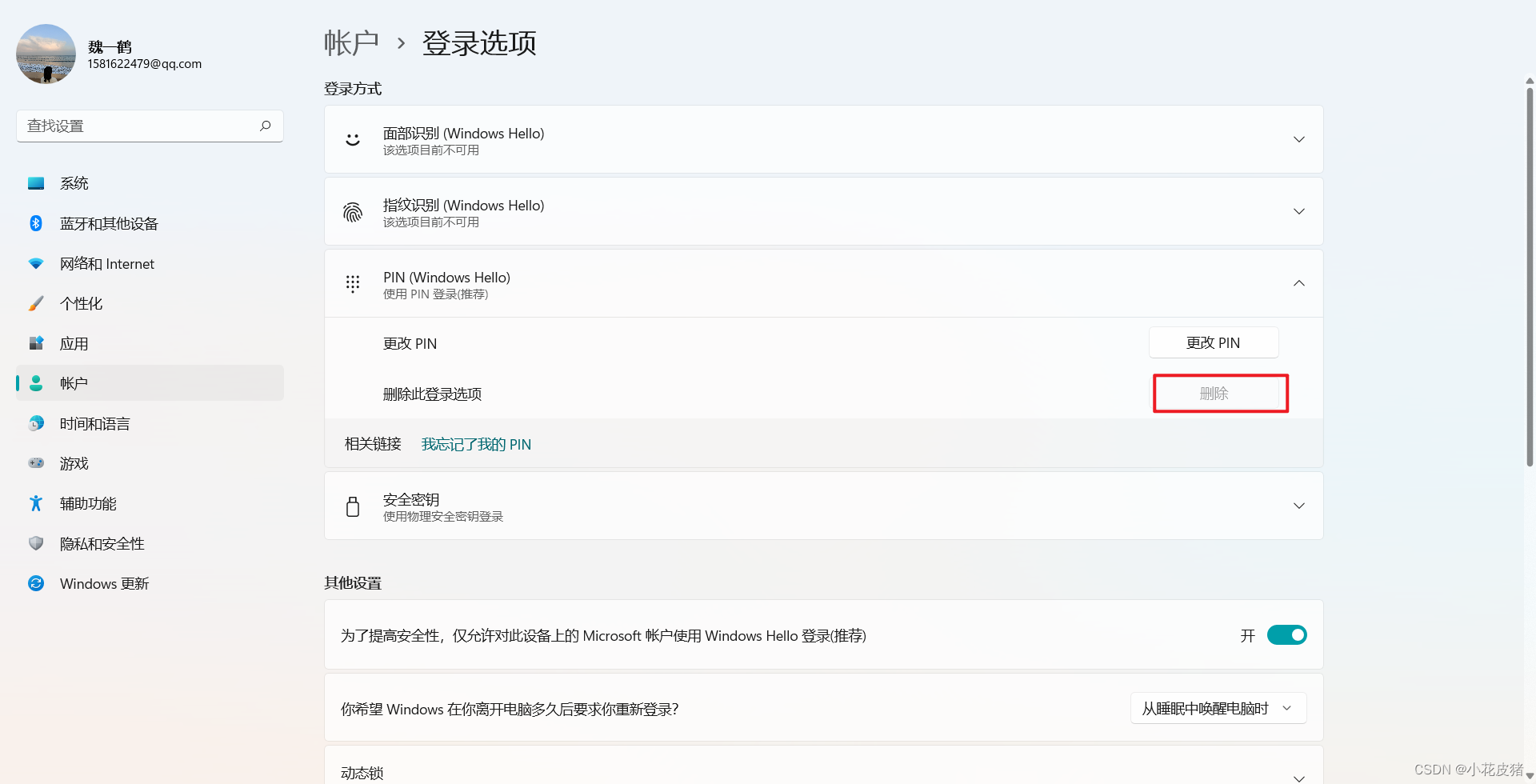
Task: Click 应用 label in sidebar
Action: tap(74, 343)
